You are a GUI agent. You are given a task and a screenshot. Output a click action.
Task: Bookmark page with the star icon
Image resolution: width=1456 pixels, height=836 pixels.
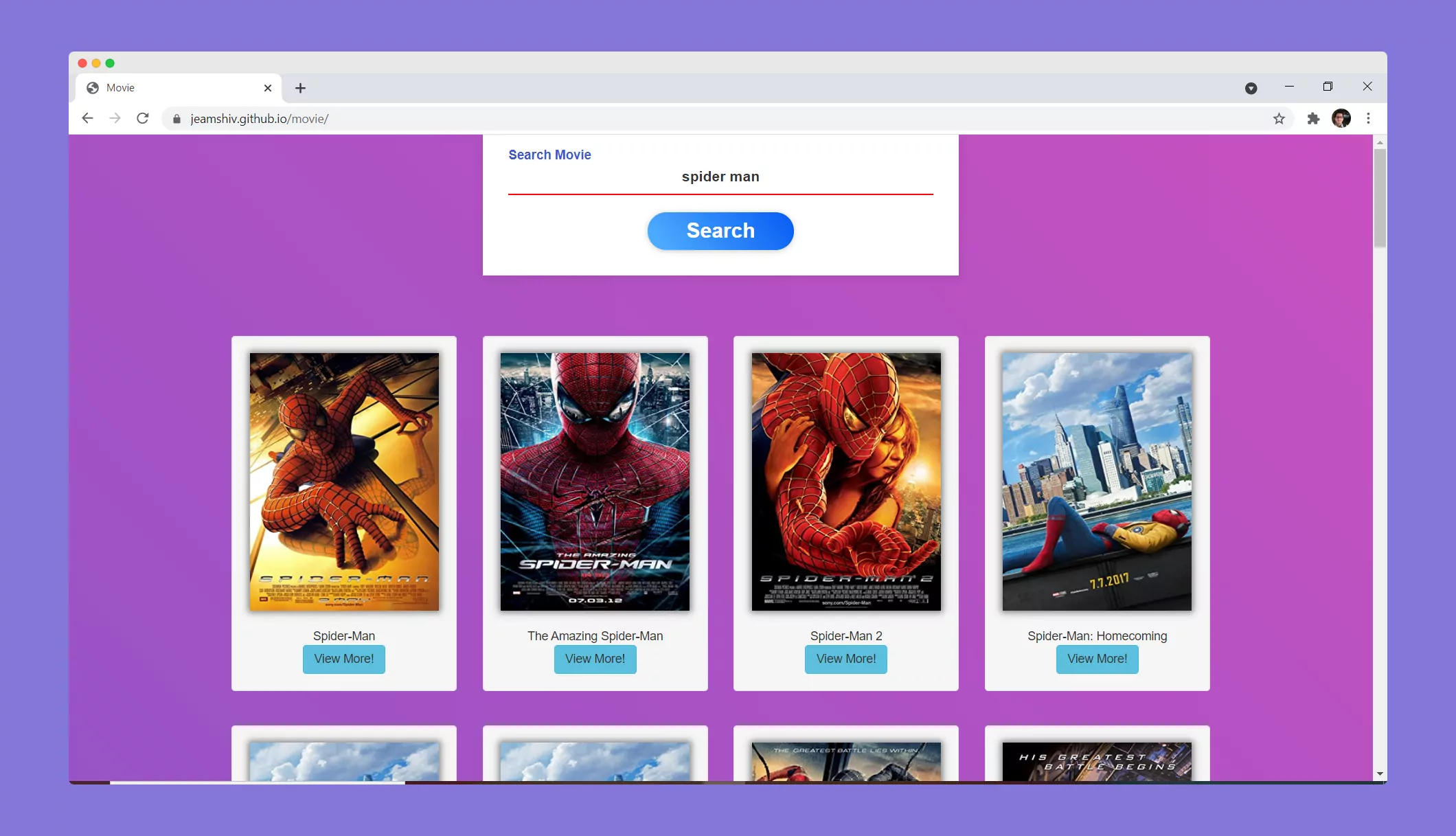(1279, 119)
